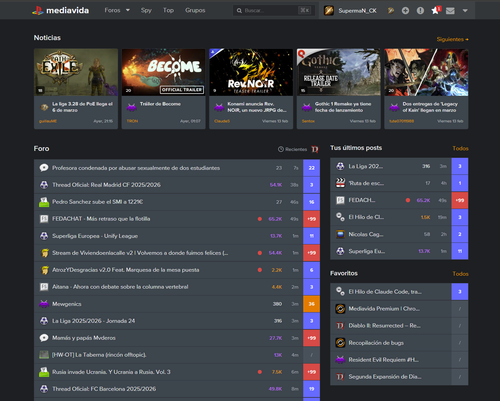Click the icon on Mediavida Premium favorite
Image resolution: width=500 pixels, height=401 pixels.
340,309
